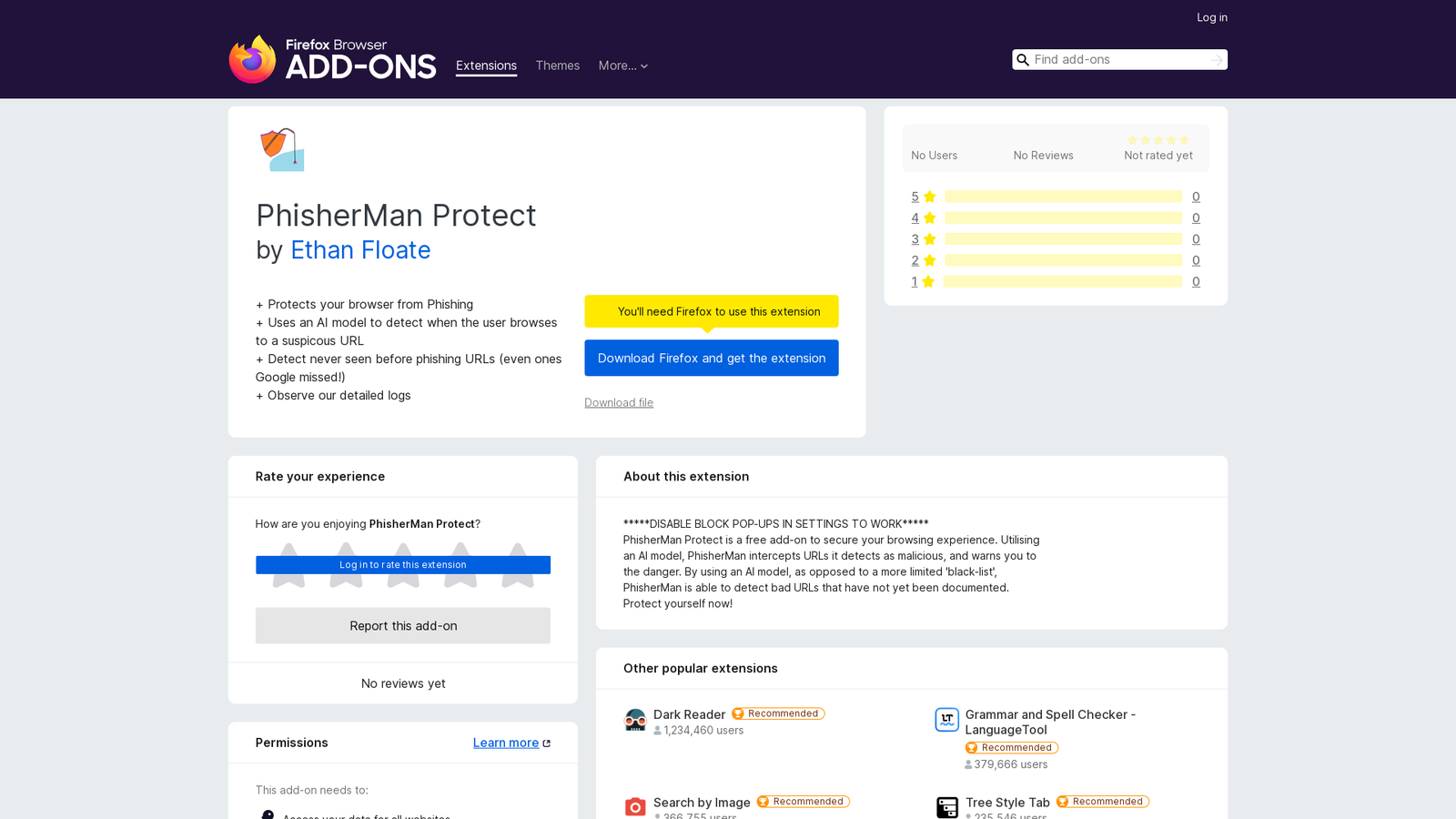Click the 379,666 users text

pos(1011,764)
